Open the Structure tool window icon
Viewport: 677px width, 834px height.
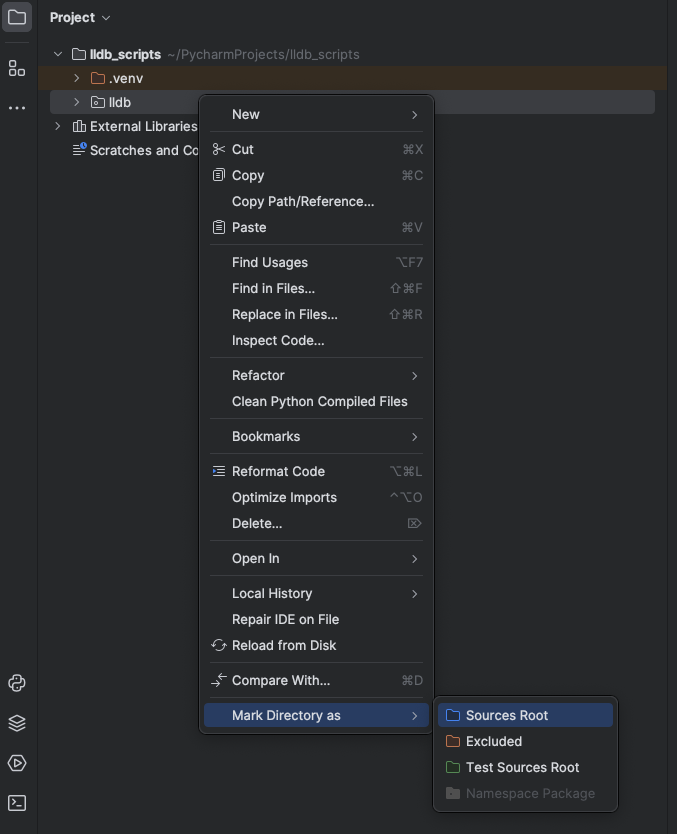17,68
